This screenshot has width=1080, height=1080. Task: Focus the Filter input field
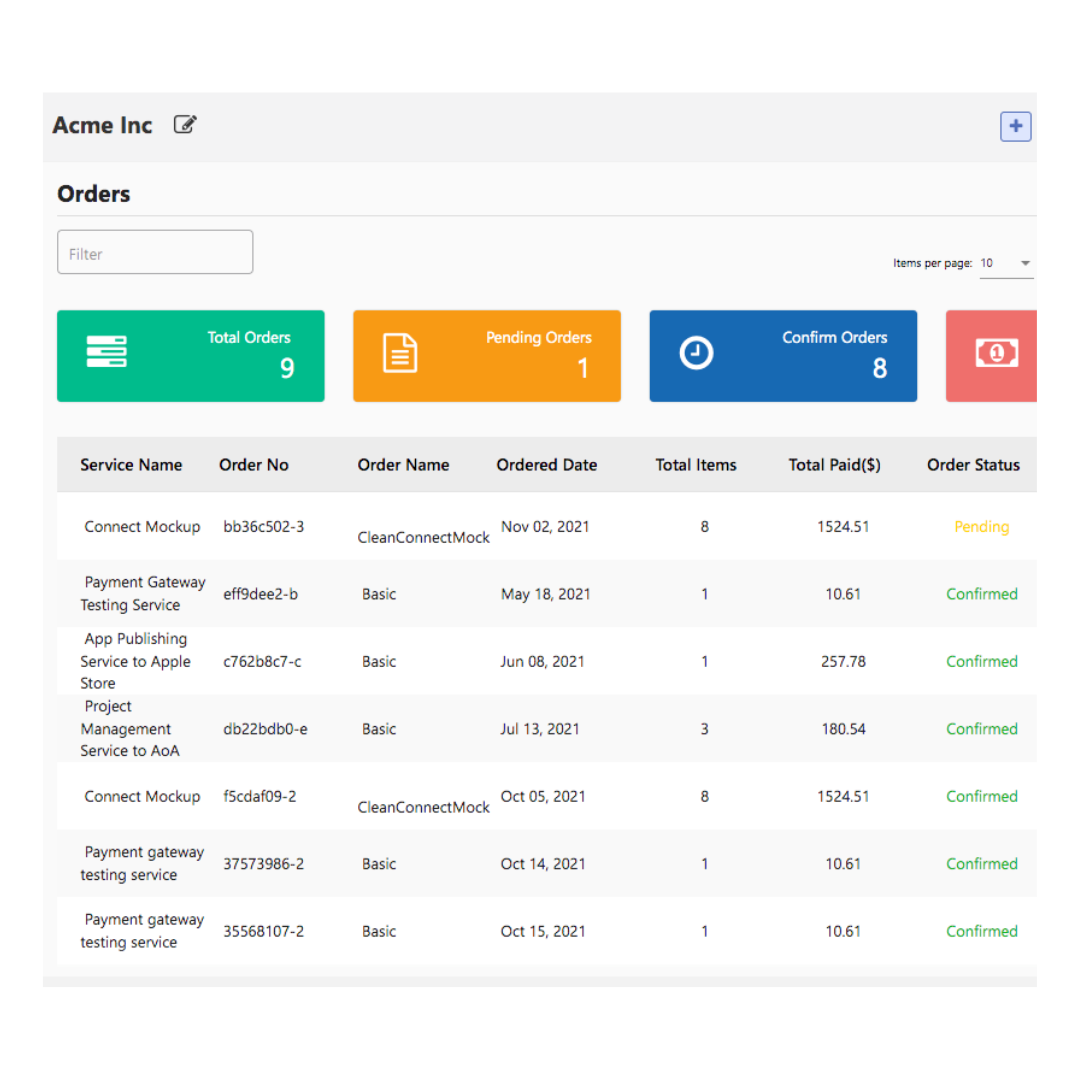(155, 252)
